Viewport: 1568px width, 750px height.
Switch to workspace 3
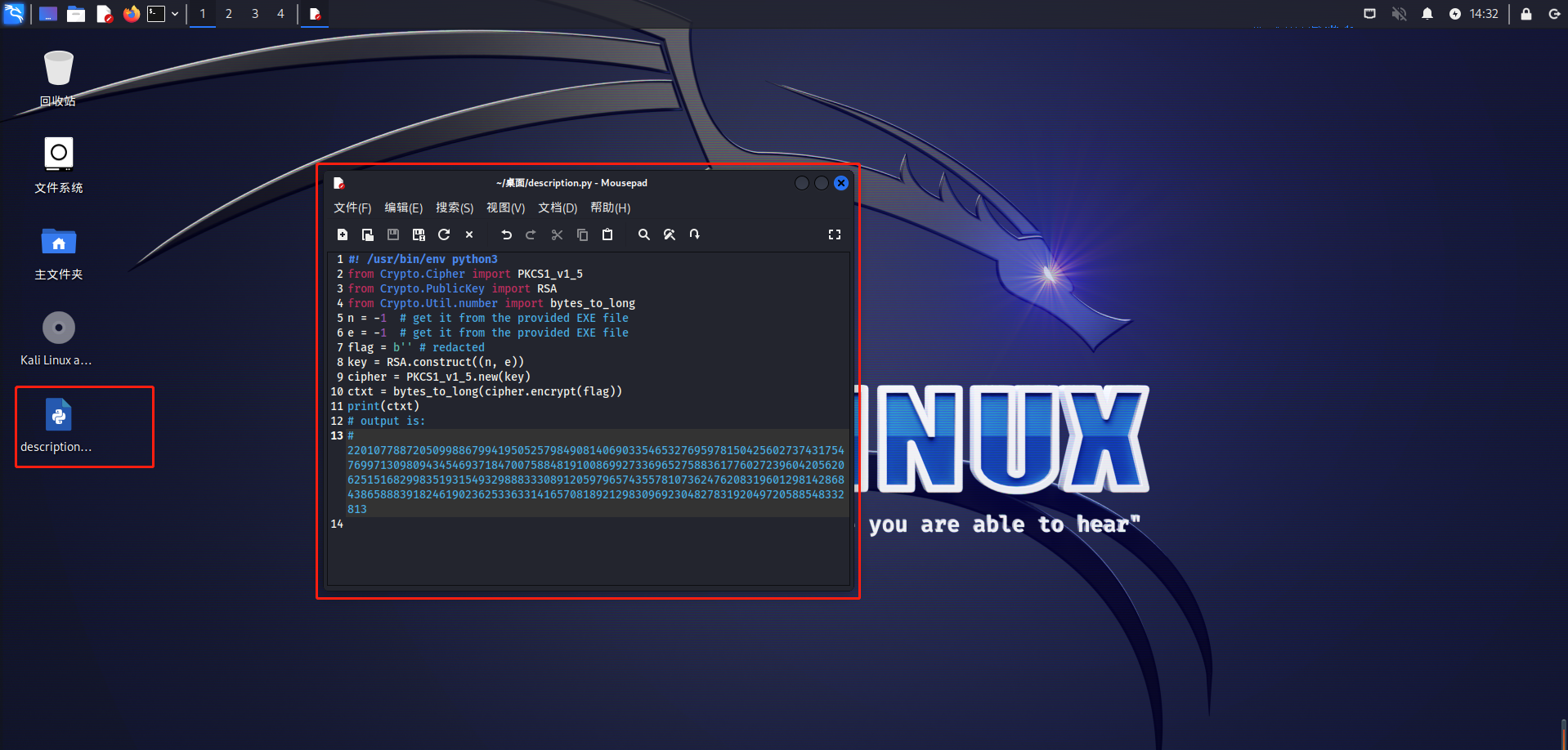coord(255,14)
